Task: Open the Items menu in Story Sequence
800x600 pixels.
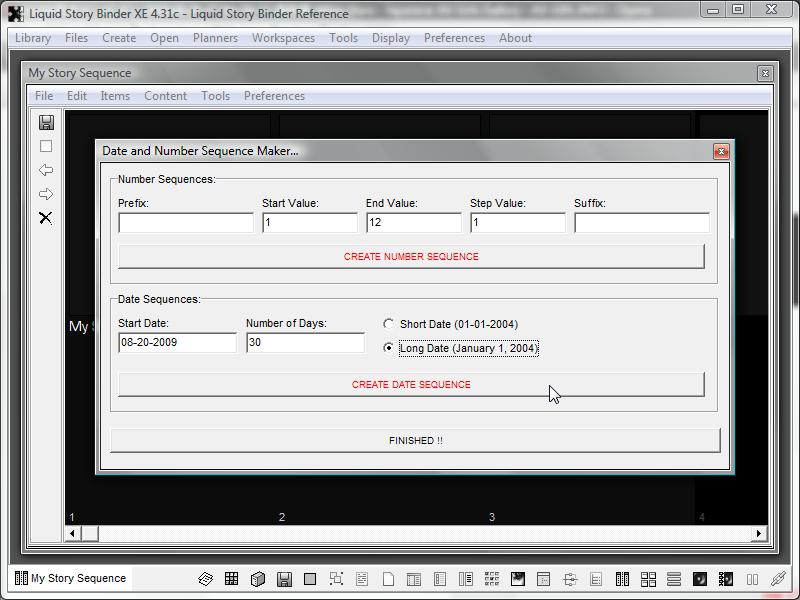Action: click(x=115, y=96)
